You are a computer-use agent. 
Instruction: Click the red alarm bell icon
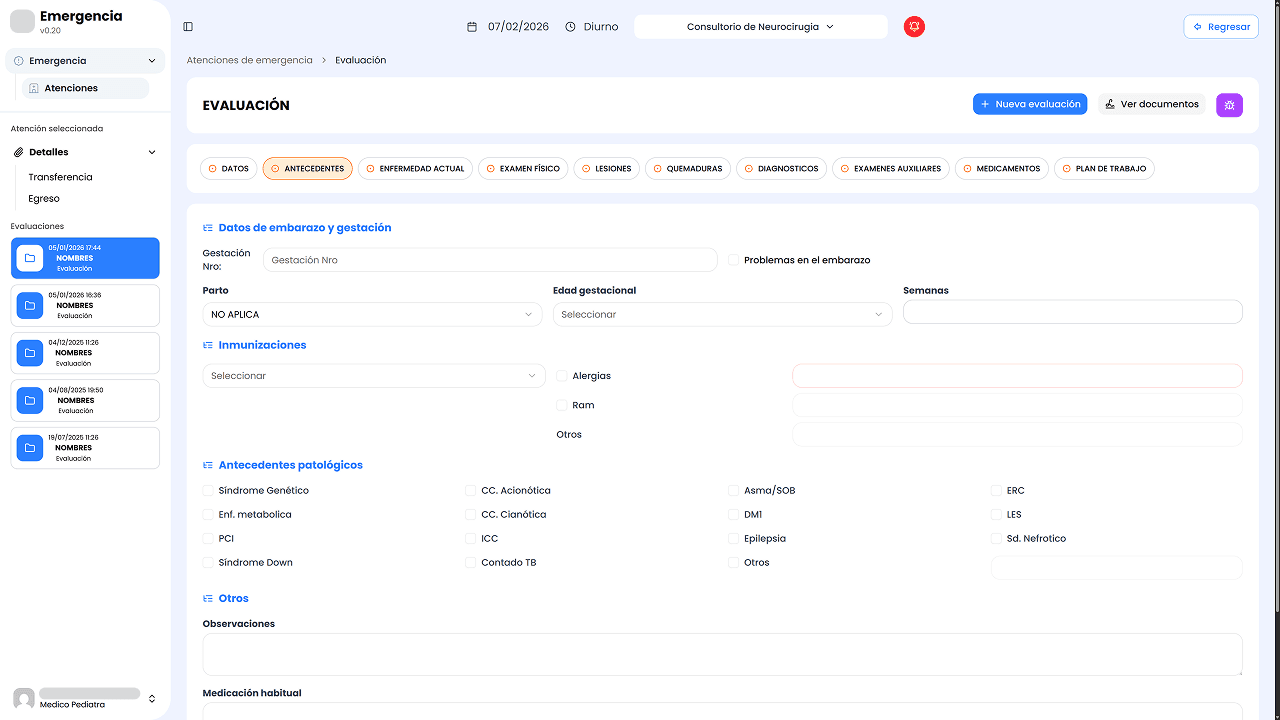click(x=914, y=27)
